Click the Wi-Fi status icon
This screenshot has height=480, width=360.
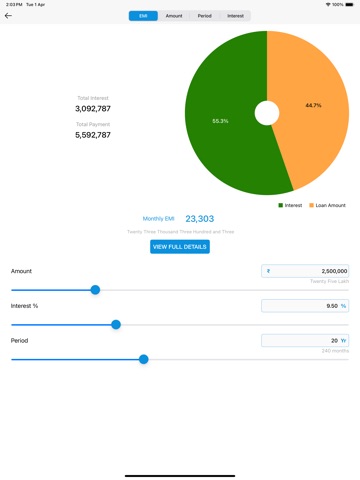328,5
